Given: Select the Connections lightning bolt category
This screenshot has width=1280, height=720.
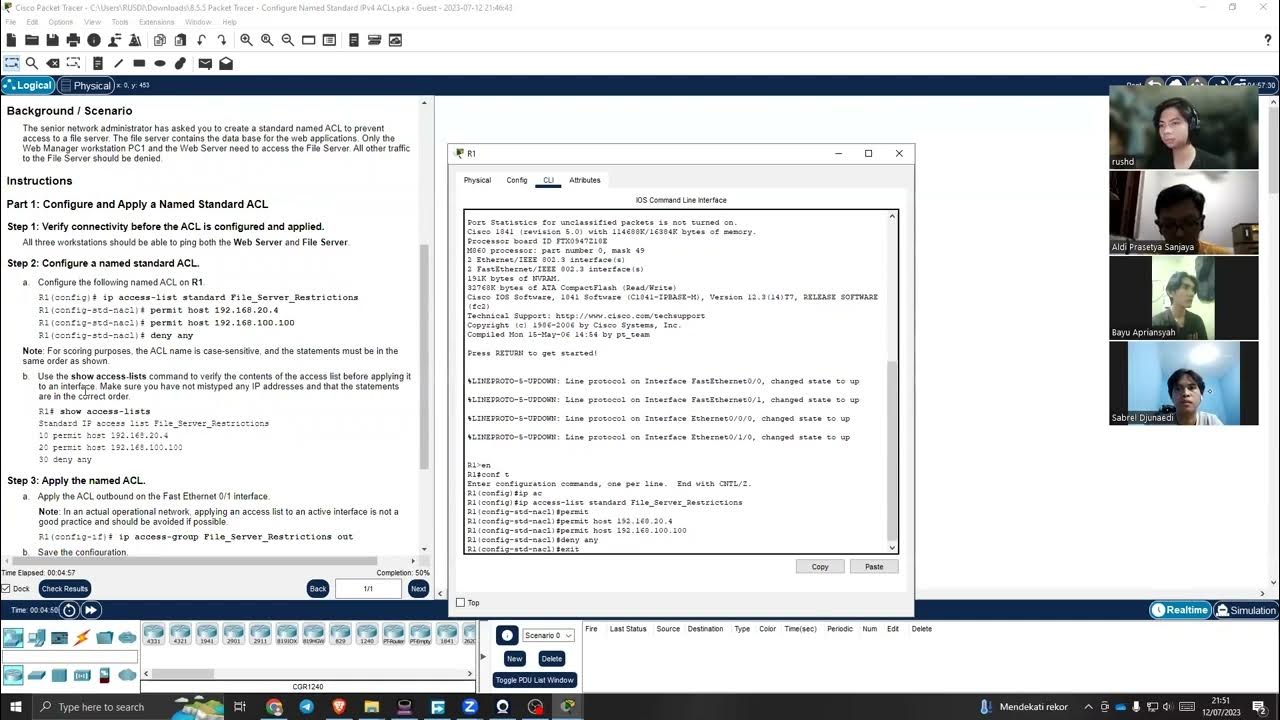Looking at the screenshot, I should 82,637.
